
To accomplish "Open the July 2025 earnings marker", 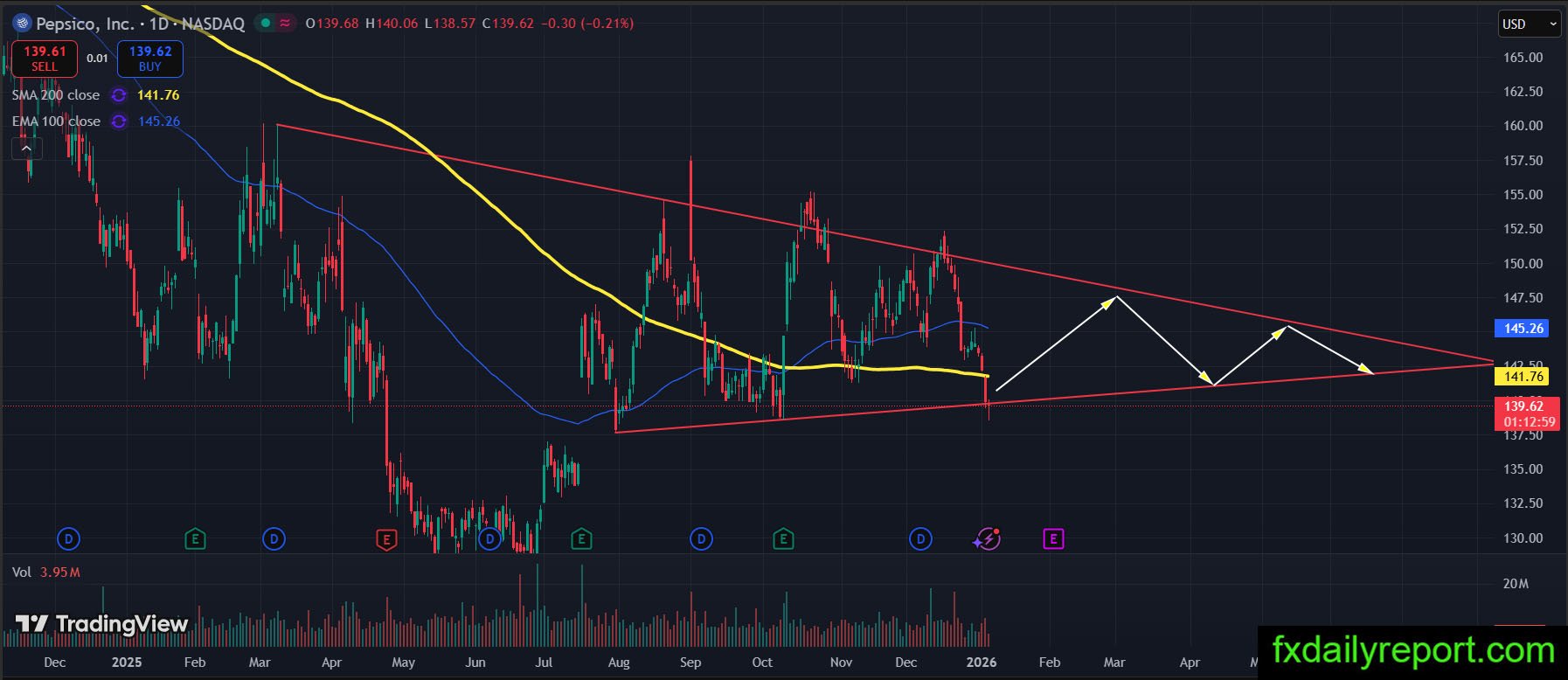I will (581, 539).
